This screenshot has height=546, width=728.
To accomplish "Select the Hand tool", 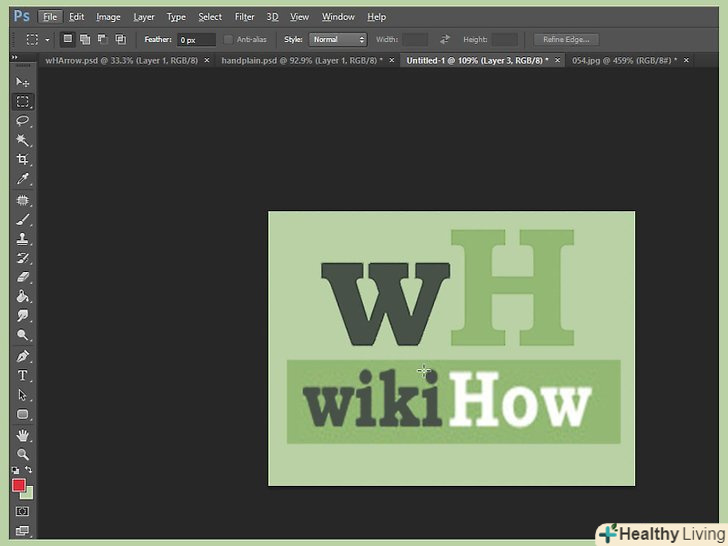I will pyautogui.click(x=22, y=436).
